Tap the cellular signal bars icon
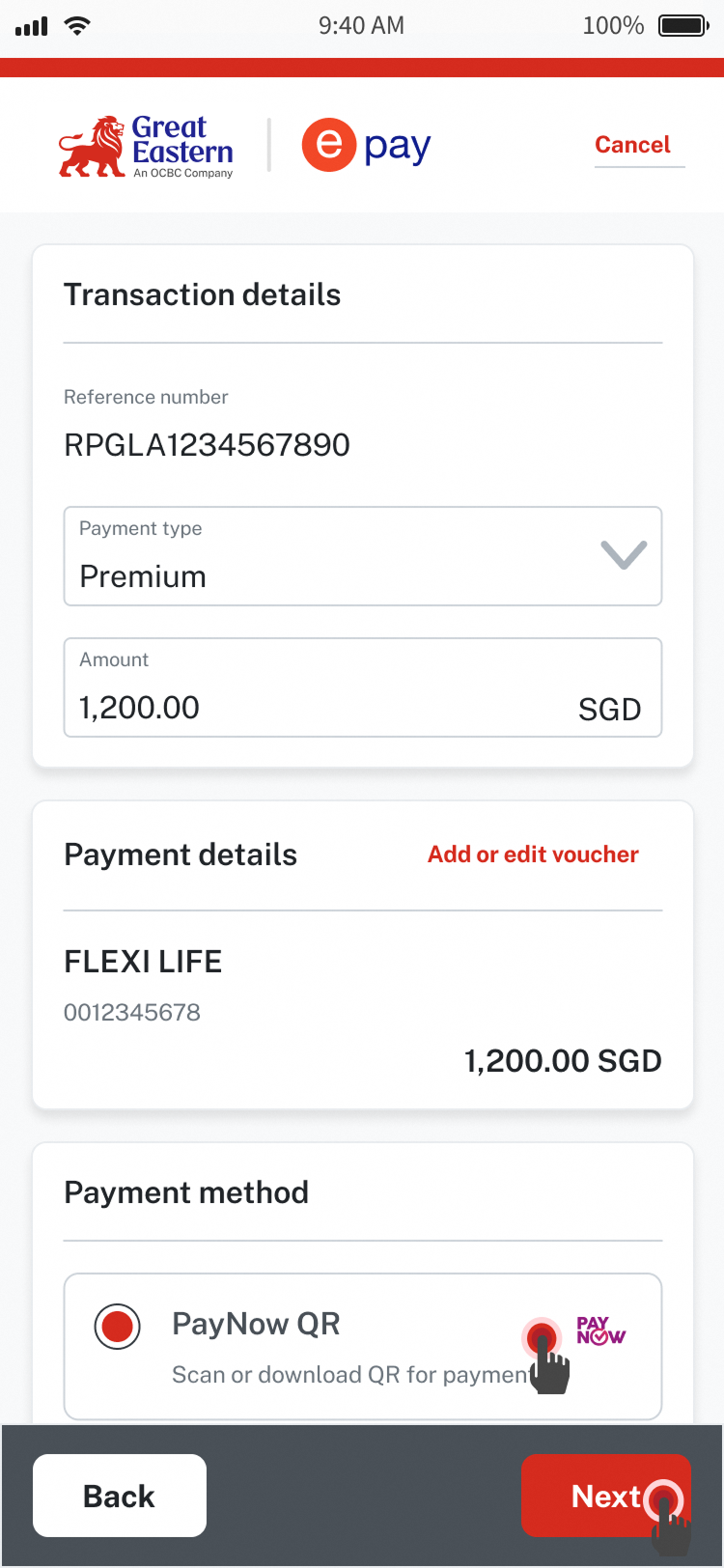Screen dimensions: 724x1568 (x=32, y=26)
